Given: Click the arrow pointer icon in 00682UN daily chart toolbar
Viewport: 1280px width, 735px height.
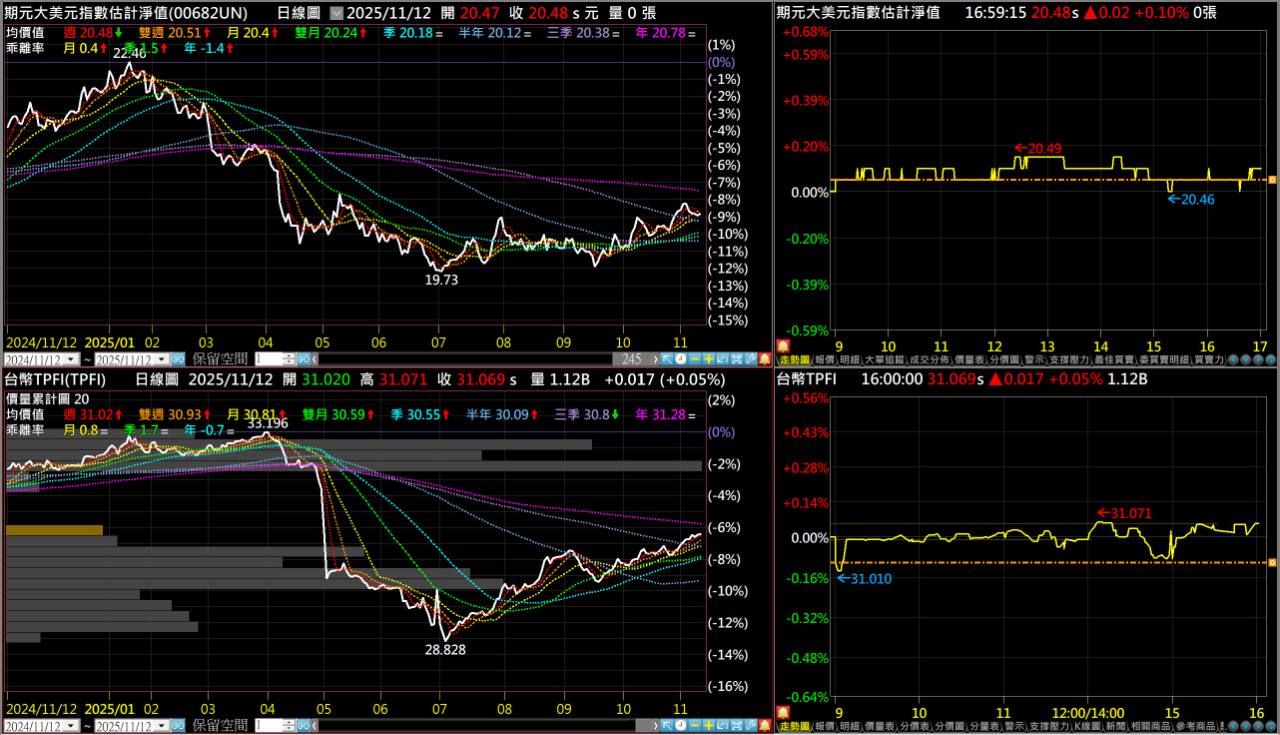Looking at the screenshot, I should 666,359.
